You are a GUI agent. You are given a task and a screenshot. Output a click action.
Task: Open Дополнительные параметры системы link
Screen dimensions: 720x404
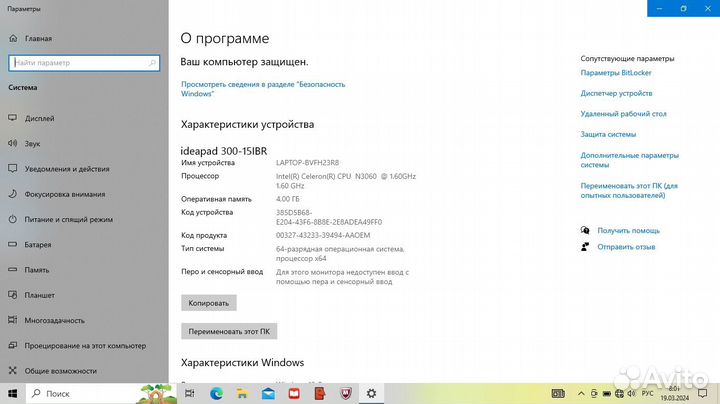point(630,160)
